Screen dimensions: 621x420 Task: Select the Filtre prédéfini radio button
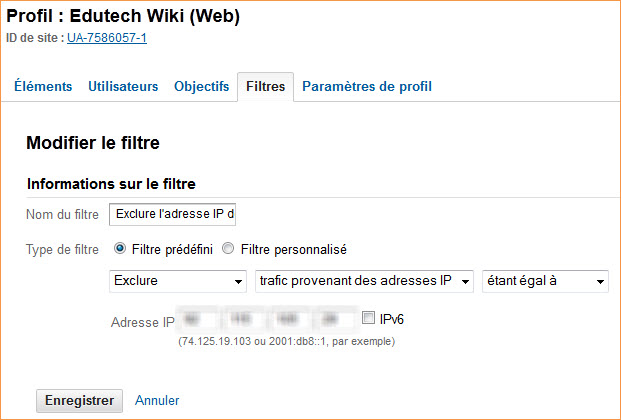120,249
